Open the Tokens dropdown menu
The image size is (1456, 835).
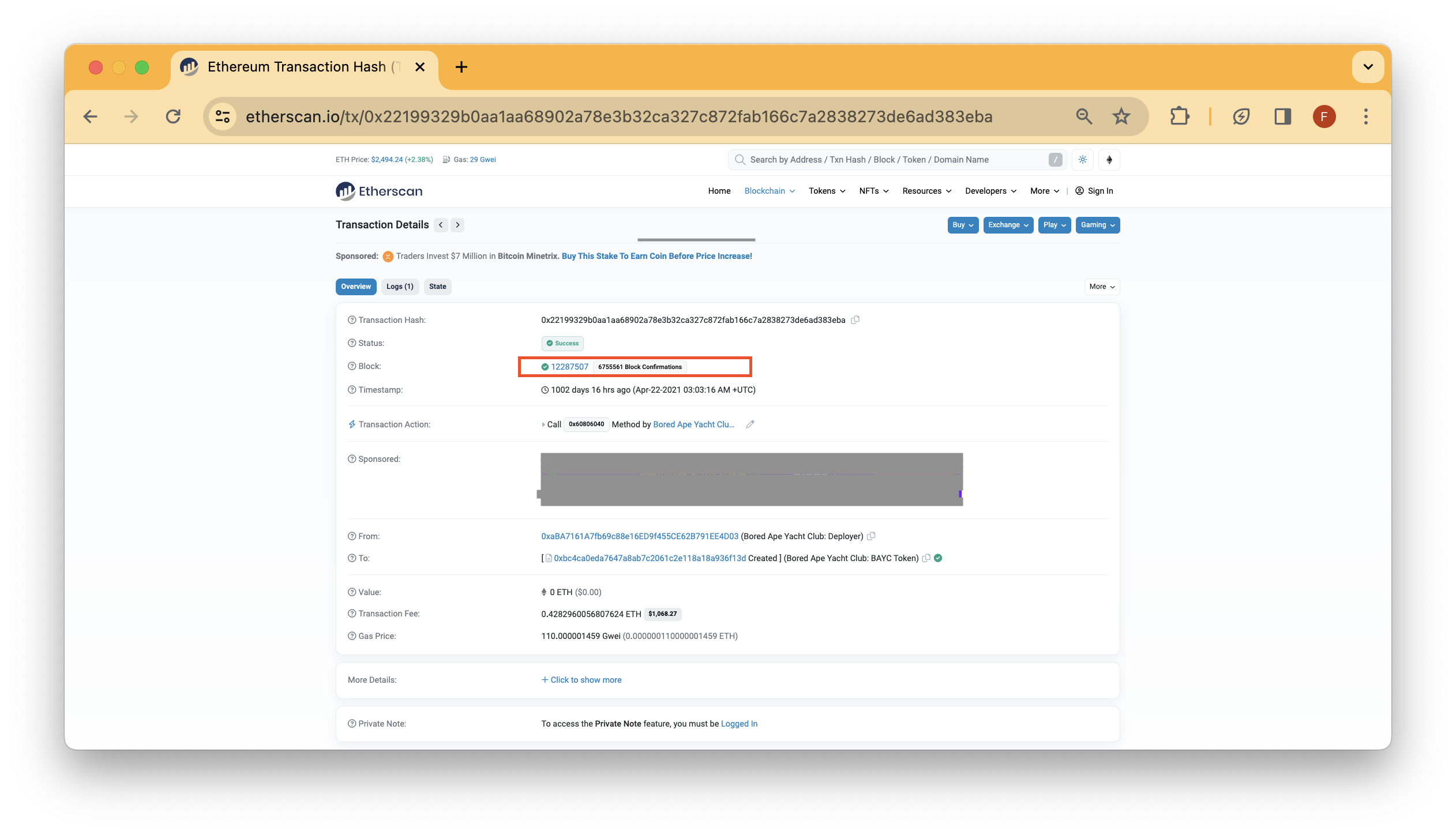pyautogui.click(x=827, y=191)
